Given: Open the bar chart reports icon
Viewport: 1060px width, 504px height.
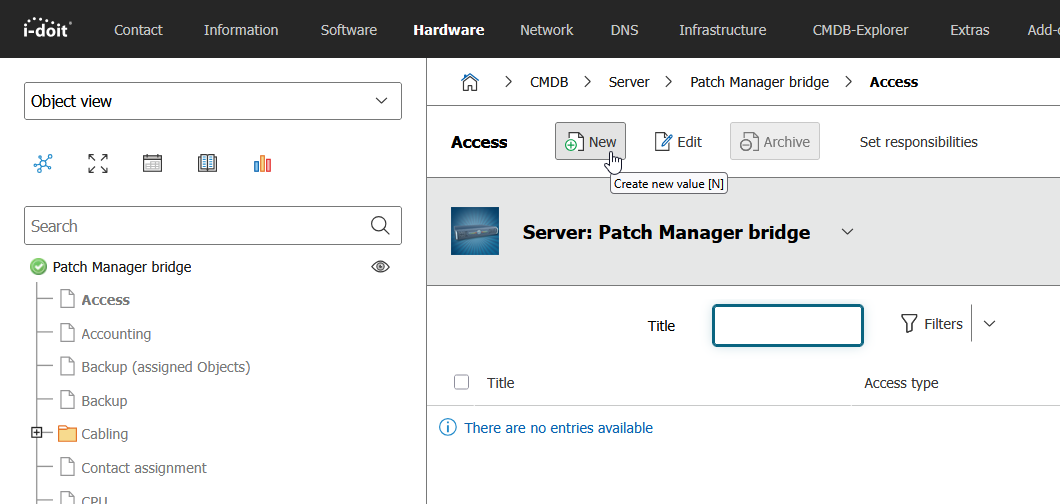Looking at the screenshot, I should pos(262,163).
